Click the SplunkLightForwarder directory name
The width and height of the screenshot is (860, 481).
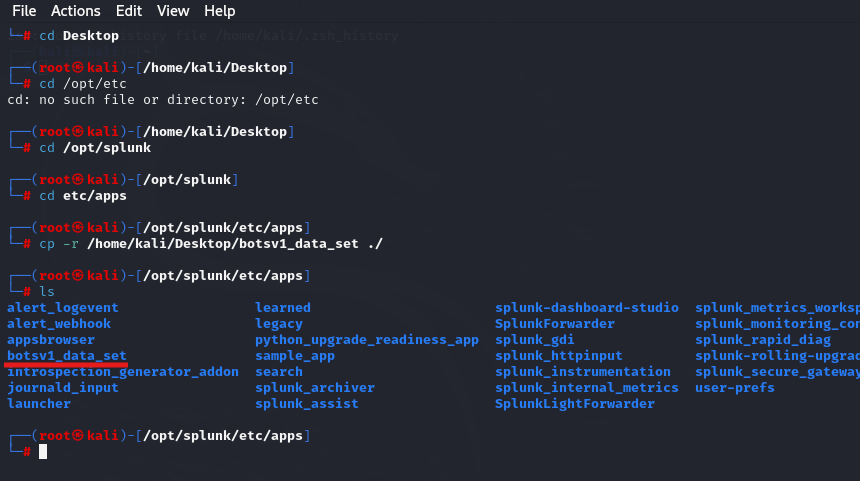574,404
